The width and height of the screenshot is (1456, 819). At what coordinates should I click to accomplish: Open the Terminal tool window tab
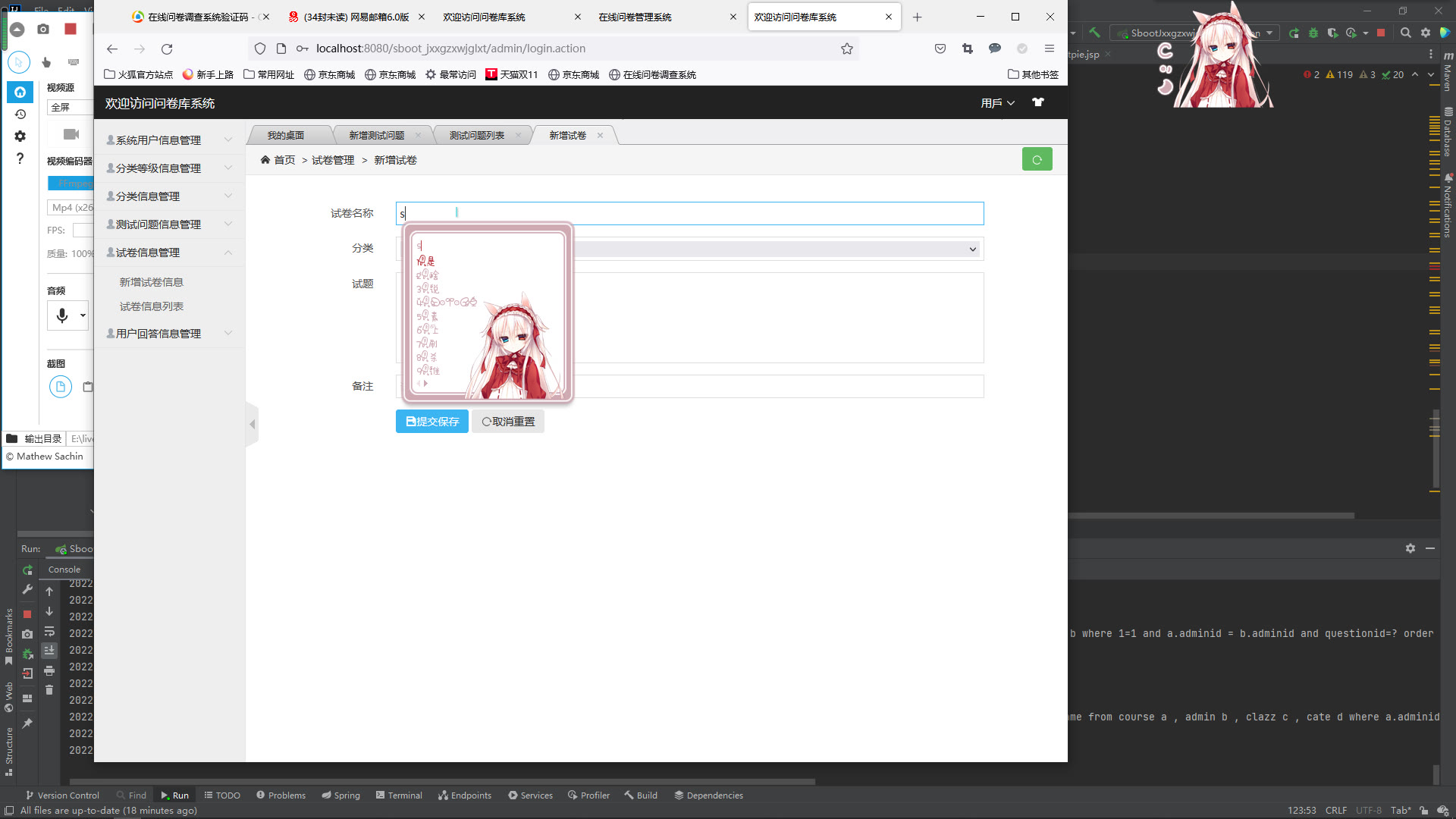point(399,795)
